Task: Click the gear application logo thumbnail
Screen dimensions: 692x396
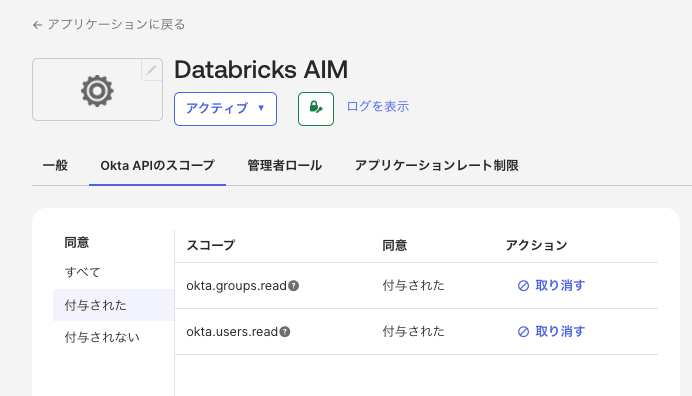Action: tap(97, 90)
